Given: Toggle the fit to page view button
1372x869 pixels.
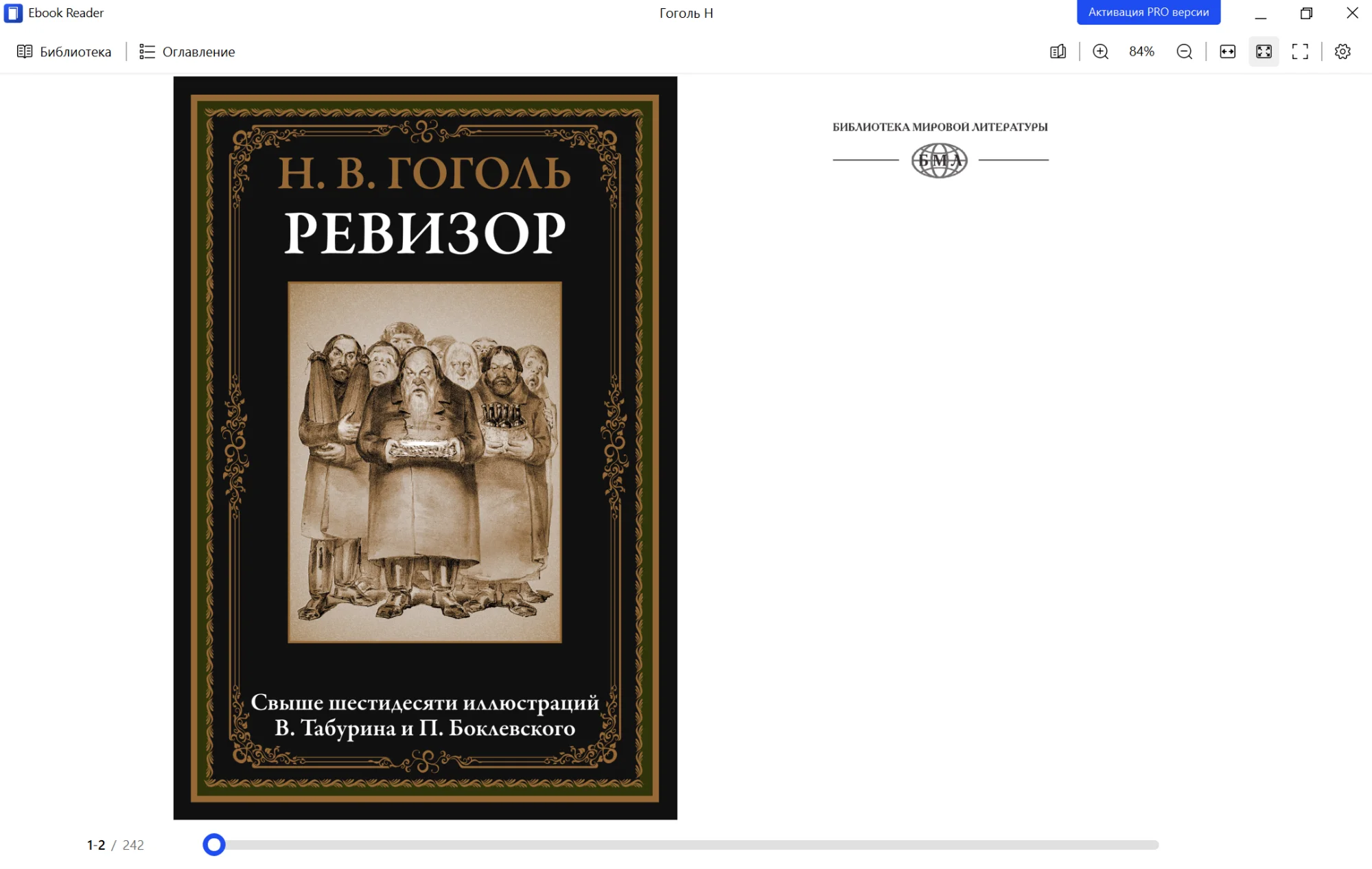Looking at the screenshot, I should [x=1264, y=51].
